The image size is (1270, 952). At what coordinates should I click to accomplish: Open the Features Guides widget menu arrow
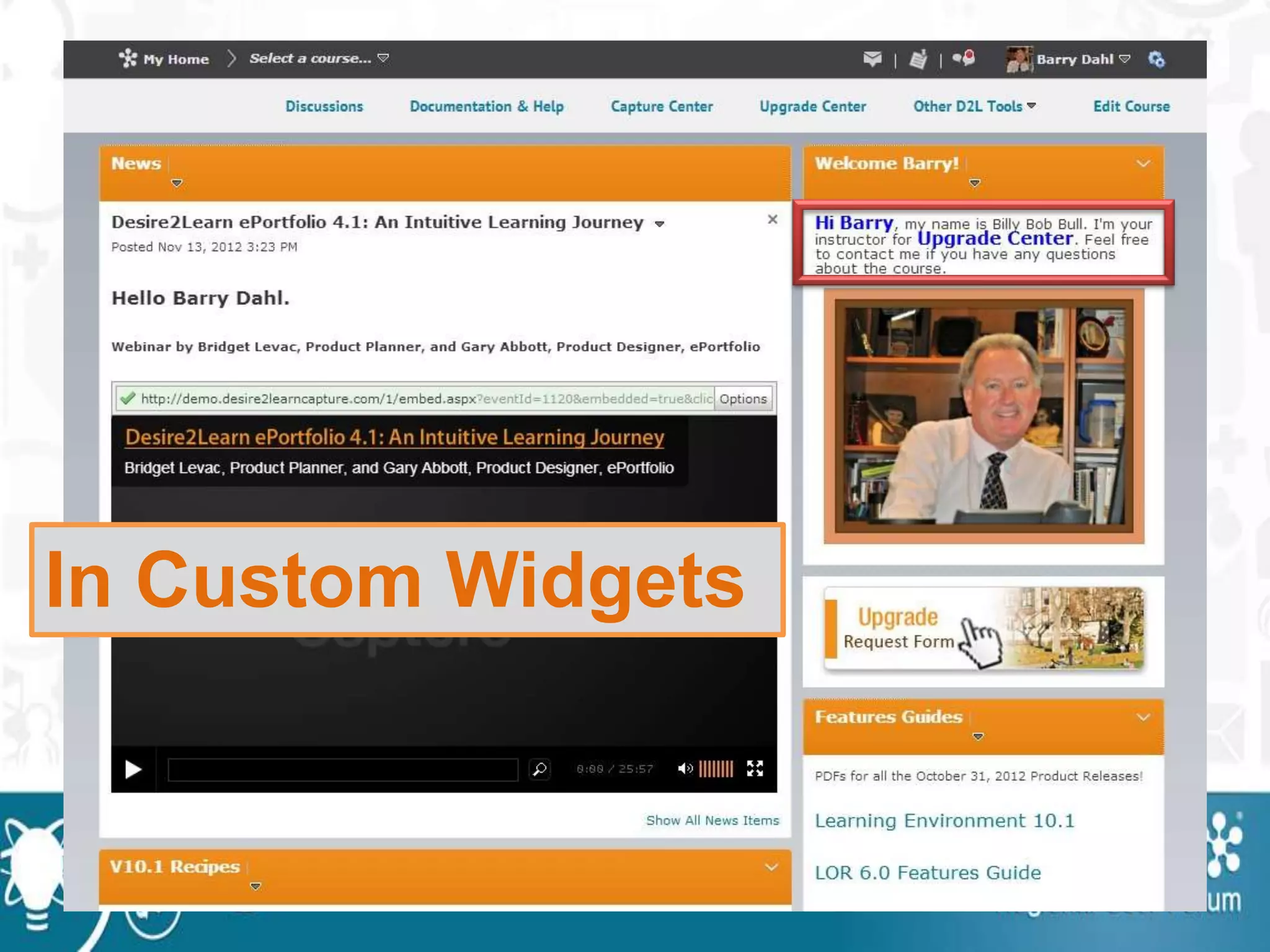(x=978, y=737)
